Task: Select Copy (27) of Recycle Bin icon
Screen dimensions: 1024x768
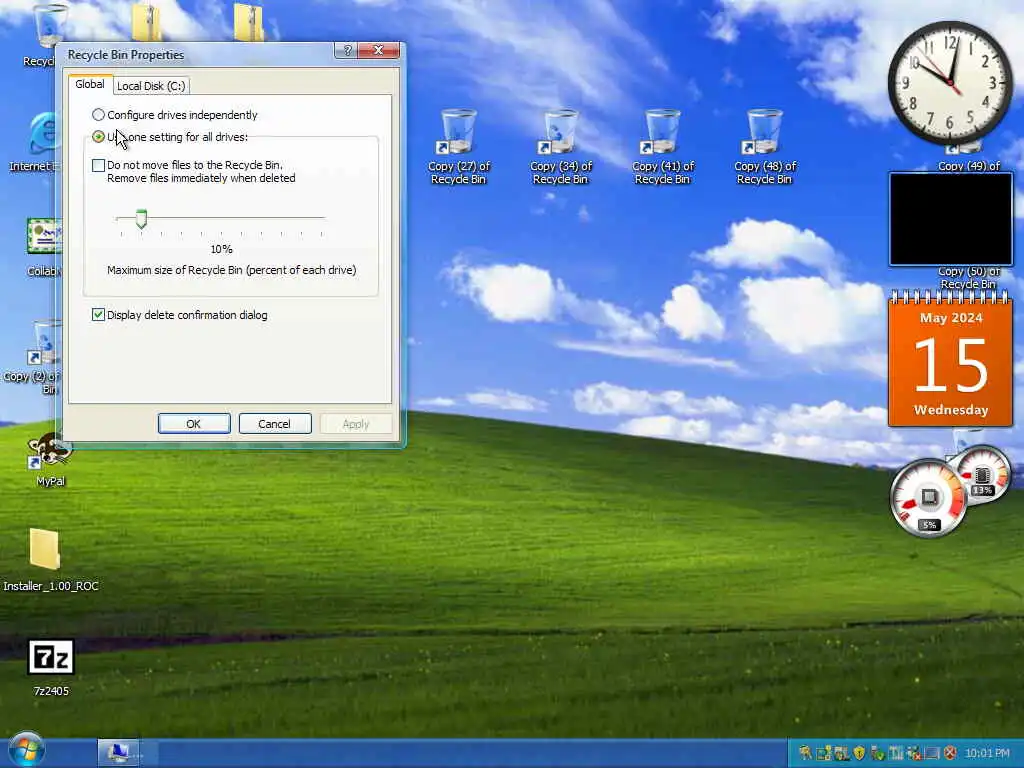Action: coord(459,148)
